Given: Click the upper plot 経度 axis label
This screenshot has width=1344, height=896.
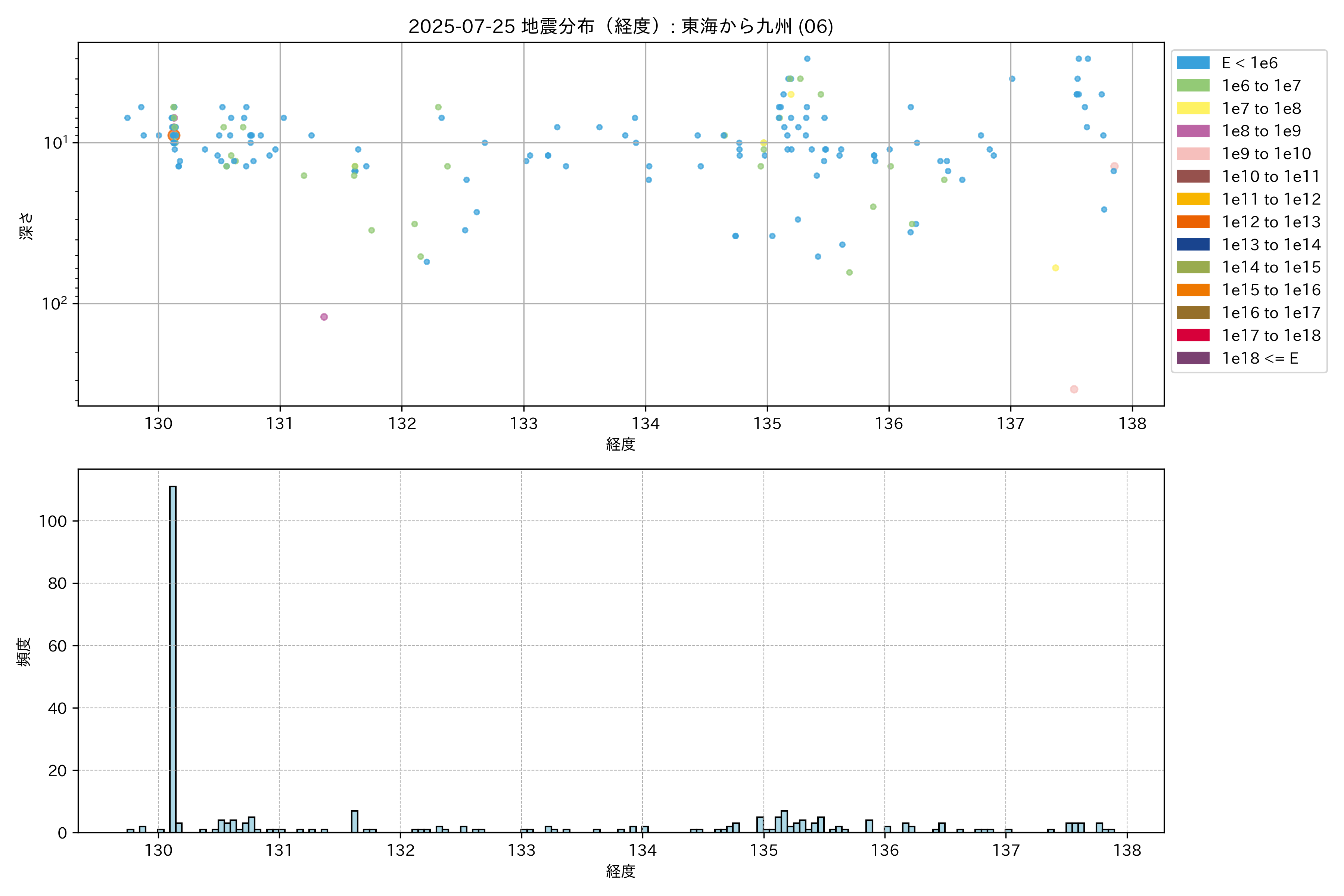Looking at the screenshot, I should pos(620,444).
